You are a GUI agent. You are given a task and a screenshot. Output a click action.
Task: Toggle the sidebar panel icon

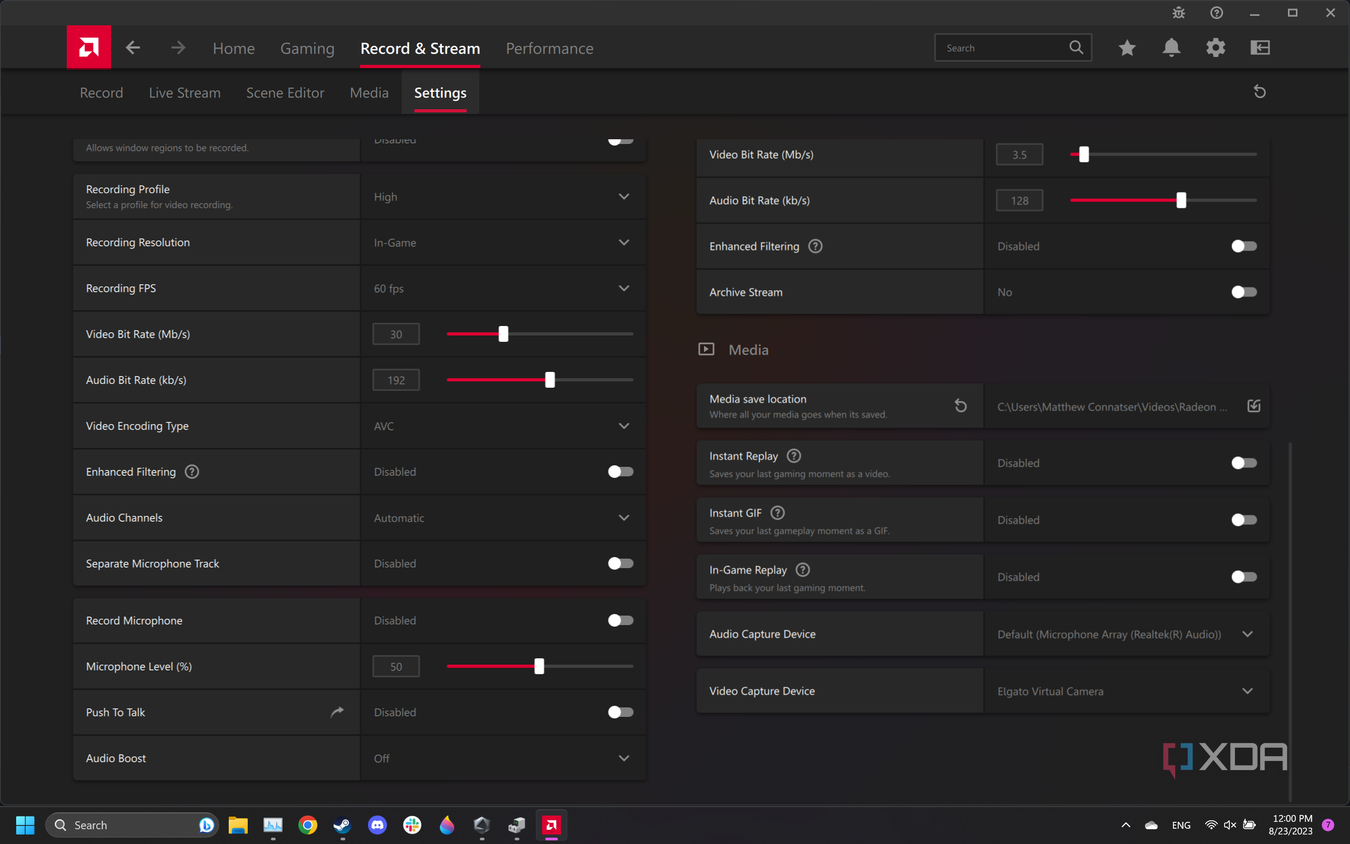coord(1260,48)
